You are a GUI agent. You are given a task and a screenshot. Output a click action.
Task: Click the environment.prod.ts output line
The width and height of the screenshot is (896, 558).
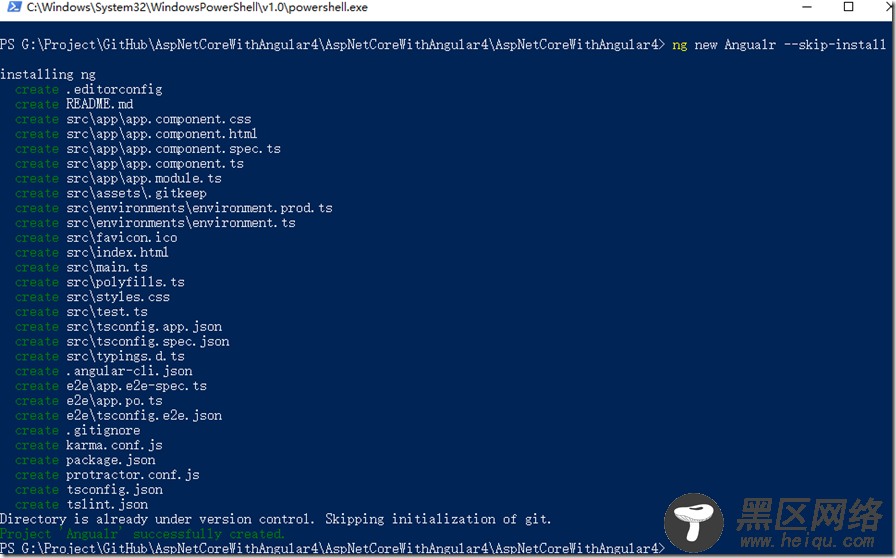(x=174, y=208)
